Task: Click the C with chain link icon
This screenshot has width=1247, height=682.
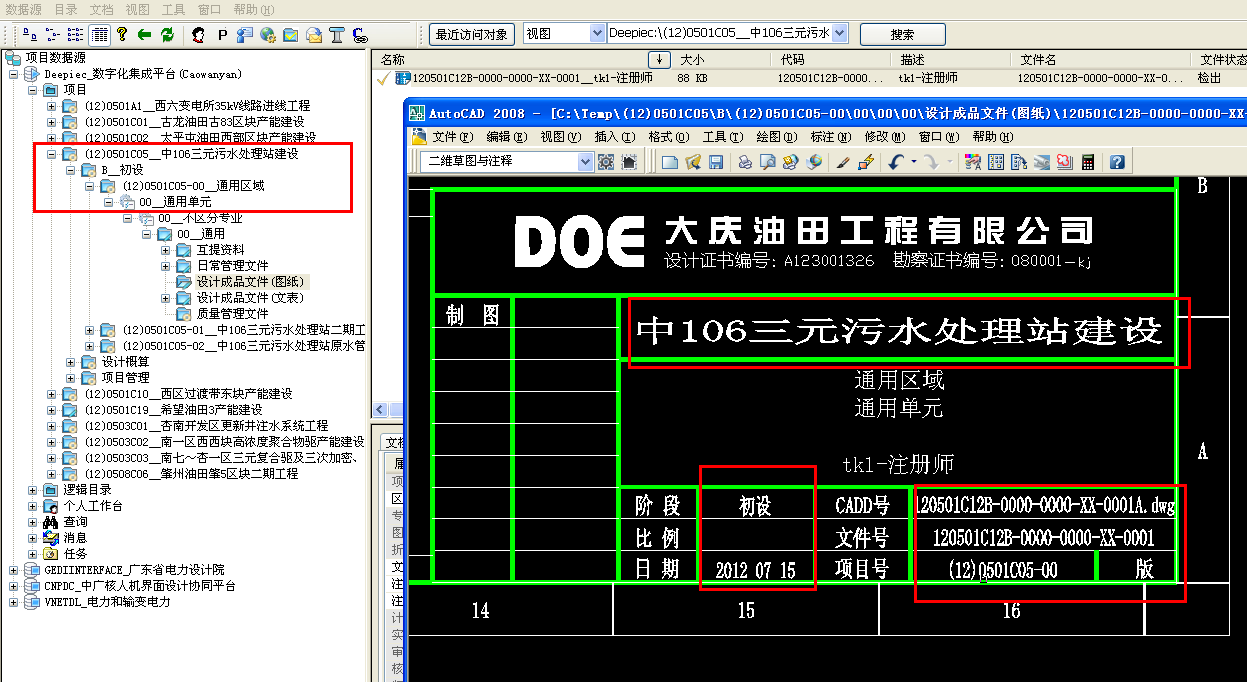Action: tap(360, 35)
